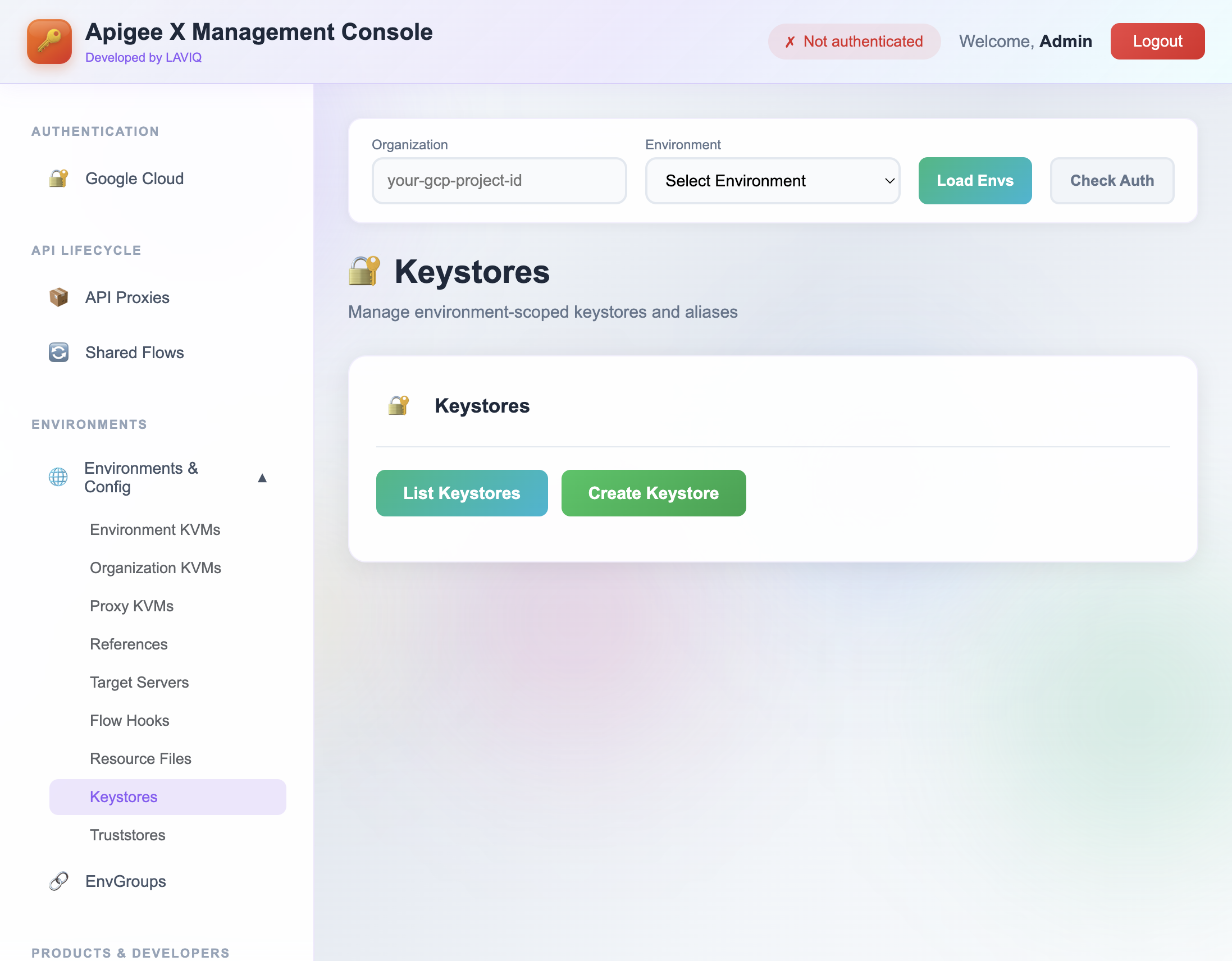Click the Keystores card lock icon
The width and height of the screenshot is (1232, 961).
pos(399,405)
